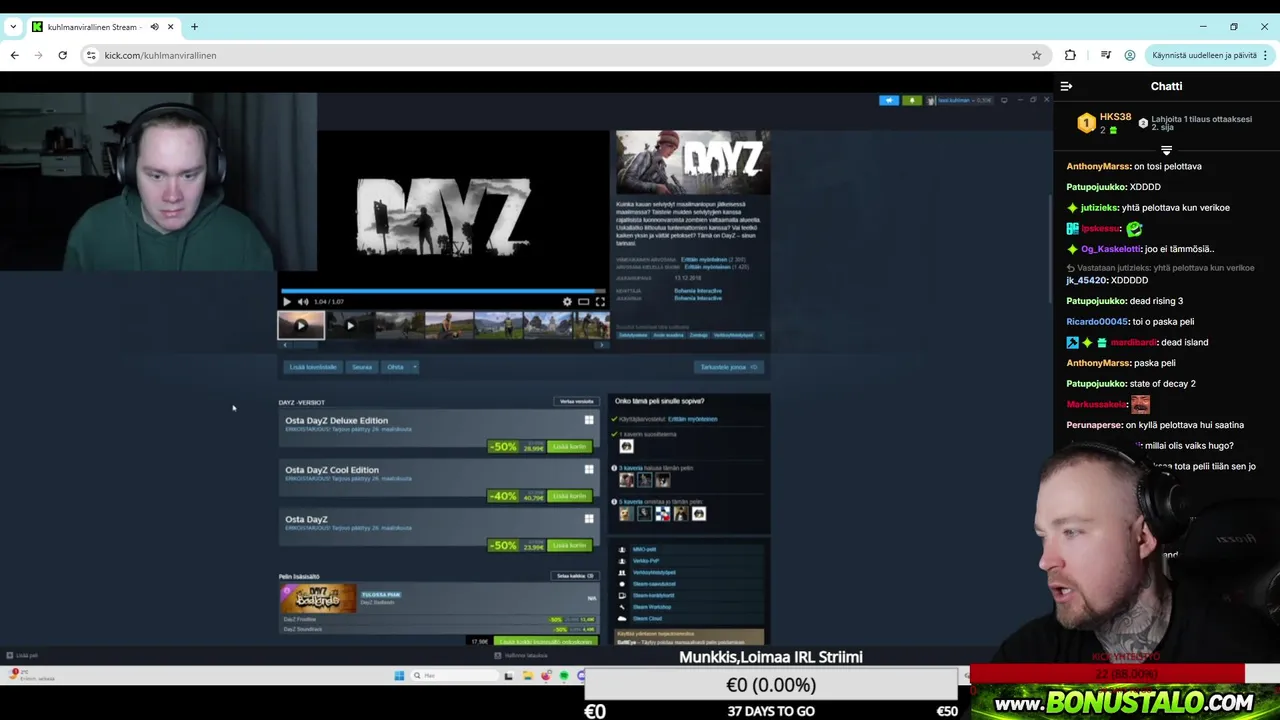The image size is (1280, 720).
Task: Open Og_Kaskelotti chat username
Action: (x=1111, y=249)
